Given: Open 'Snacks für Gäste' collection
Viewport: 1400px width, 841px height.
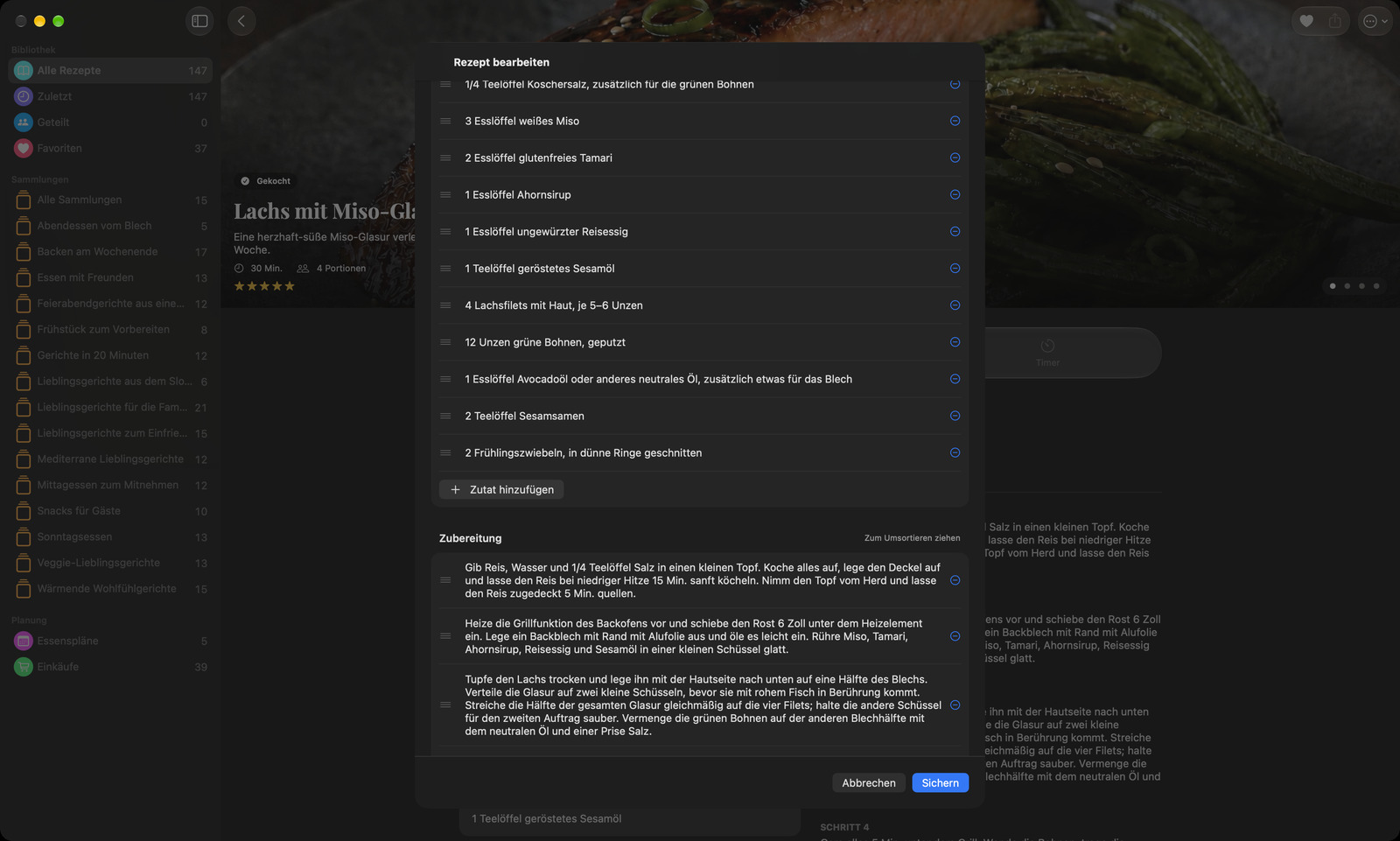Looking at the screenshot, I should (x=110, y=511).
